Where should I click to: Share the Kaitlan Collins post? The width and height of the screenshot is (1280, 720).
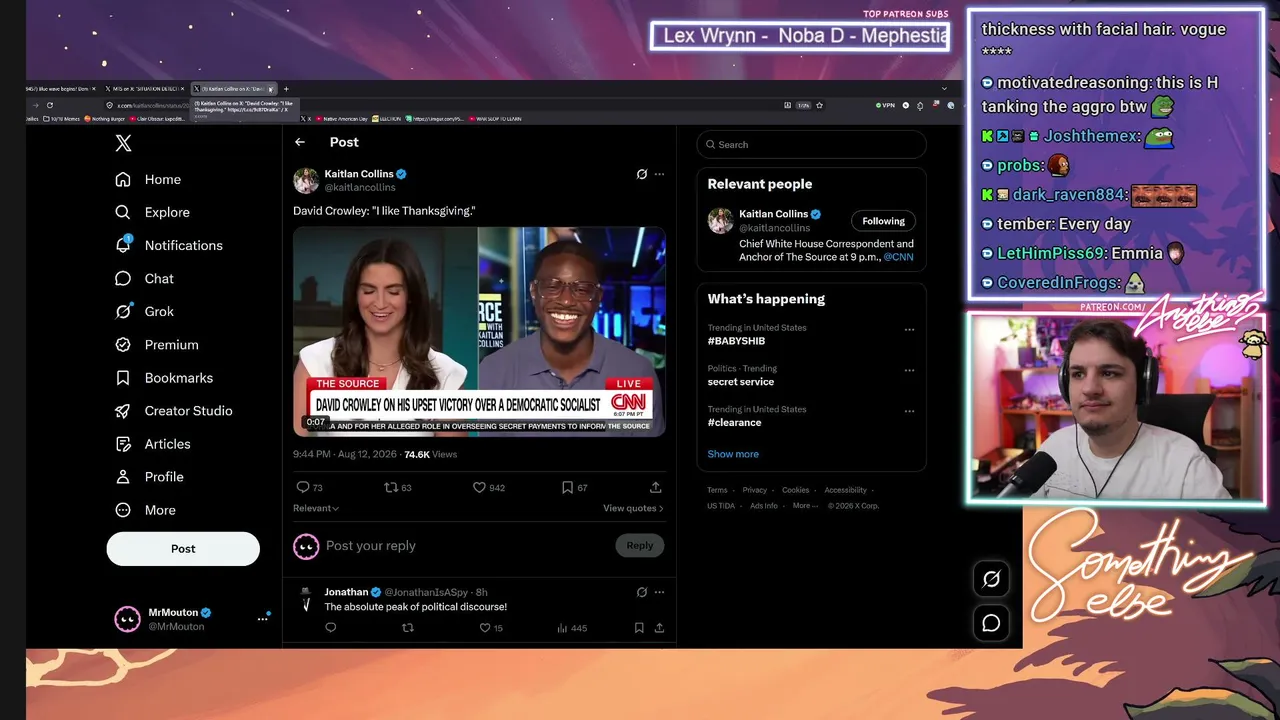[655, 487]
